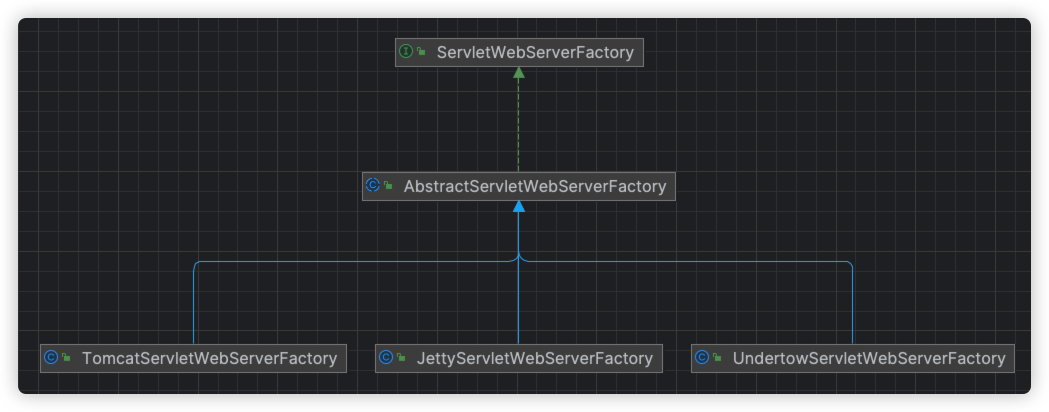This screenshot has height=412, width=1049.
Task: Click the class icon on UndertowServletWebServerFactory
Action: tap(701, 358)
